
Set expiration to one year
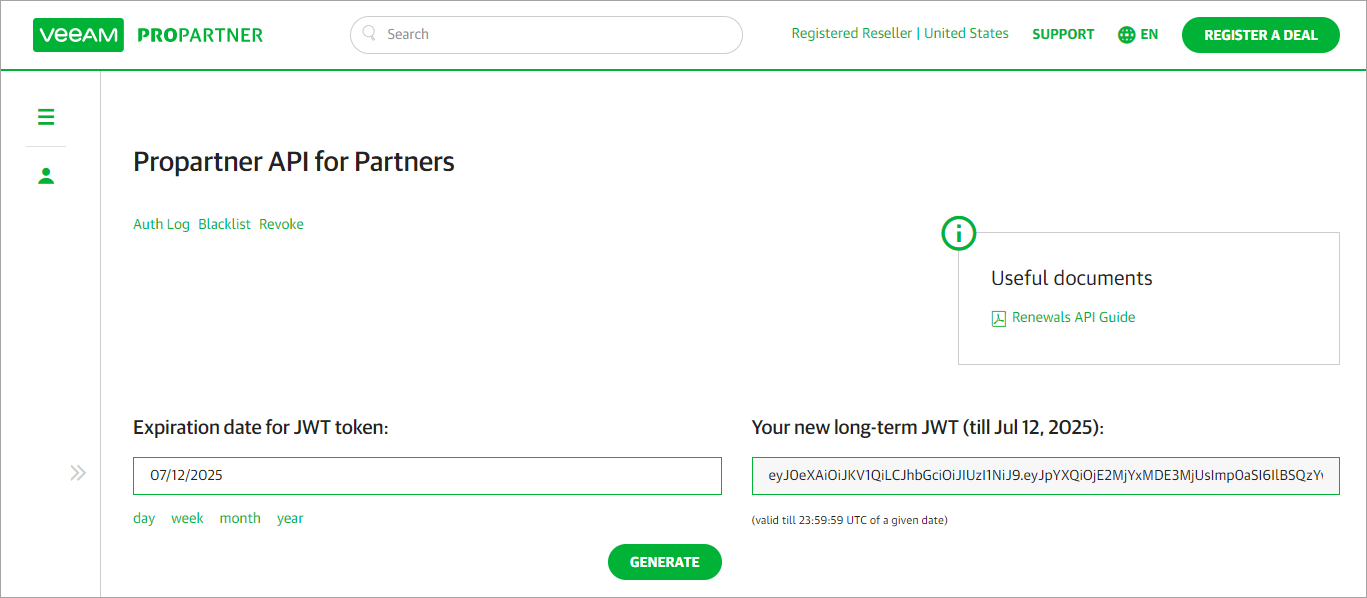[x=290, y=518]
